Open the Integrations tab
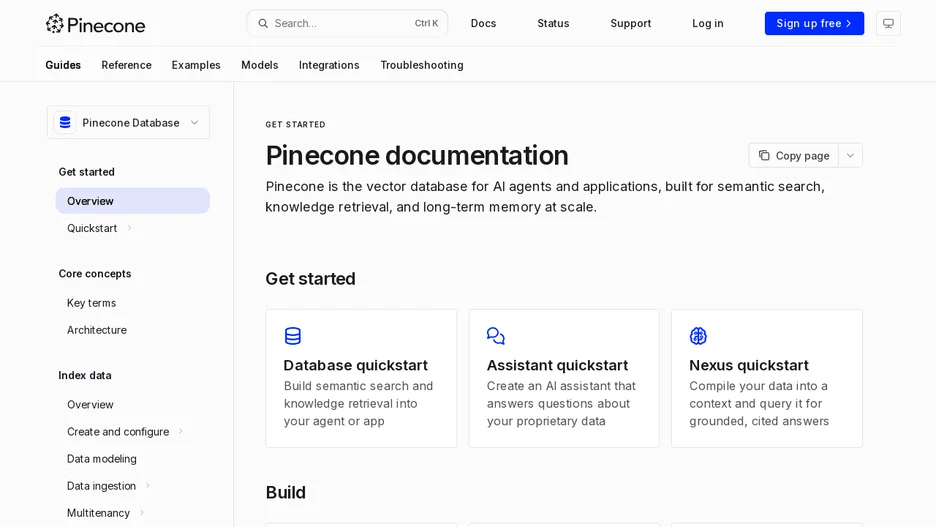This screenshot has width=936, height=527. pos(329,65)
